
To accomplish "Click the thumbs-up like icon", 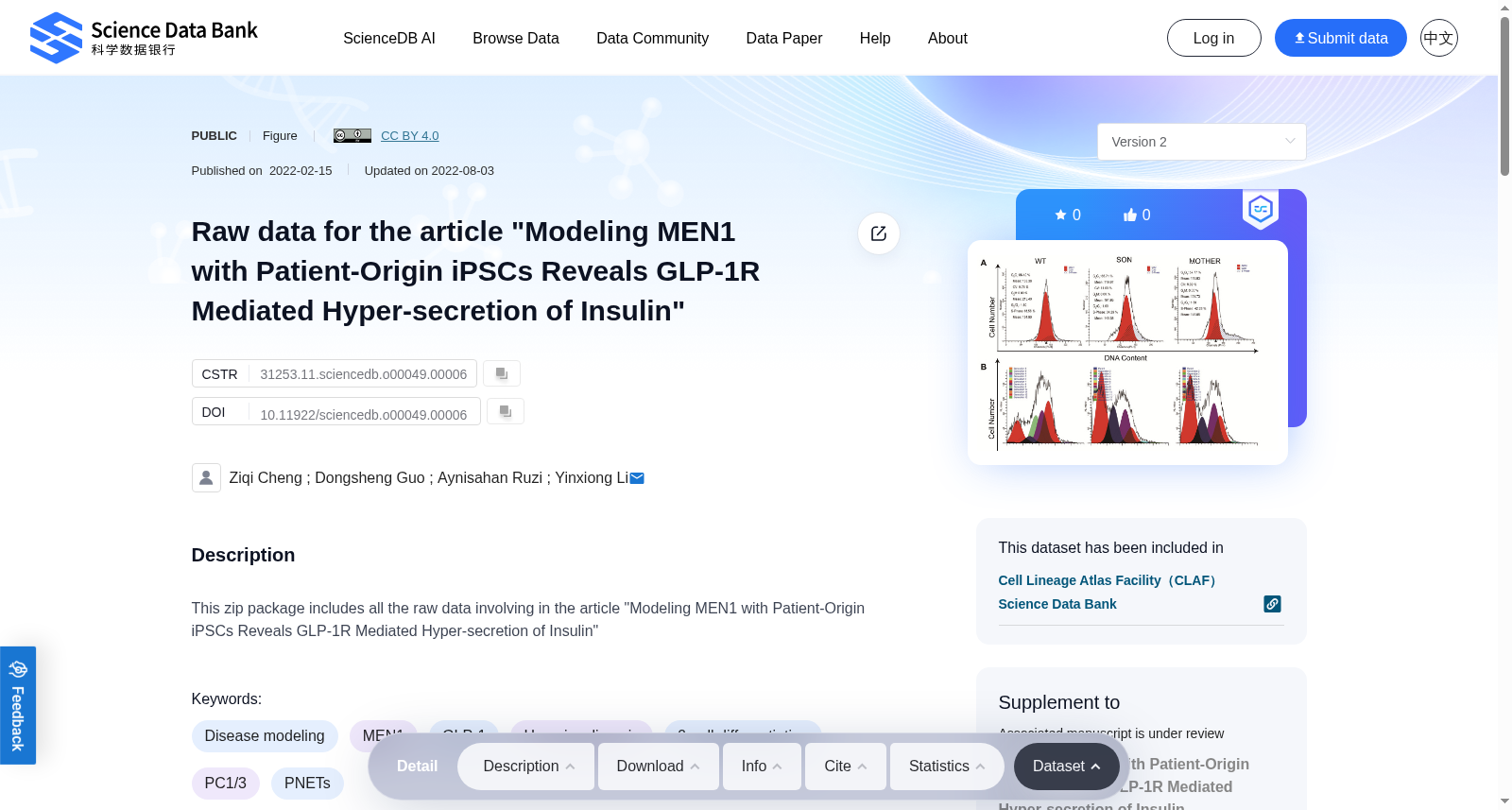I will (x=1129, y=215).
